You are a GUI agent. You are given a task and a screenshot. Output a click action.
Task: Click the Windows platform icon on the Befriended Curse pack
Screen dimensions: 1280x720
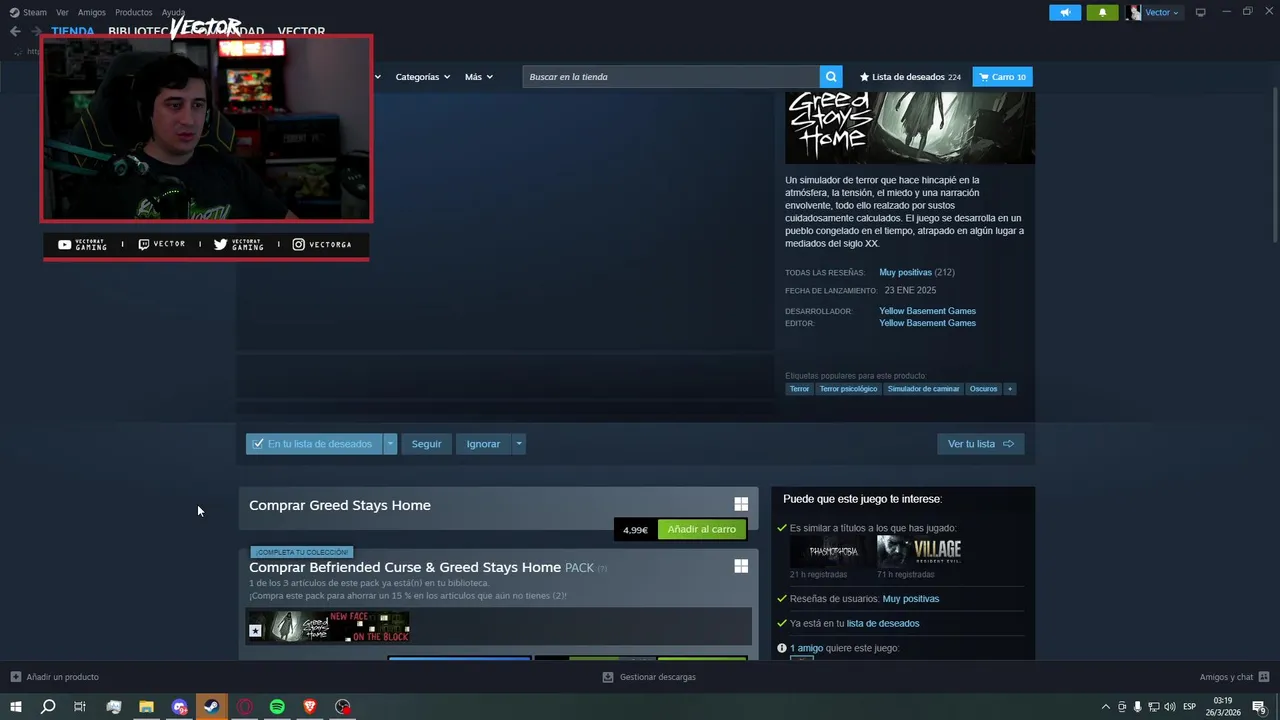pyautogui.click(x=741, y=566)
